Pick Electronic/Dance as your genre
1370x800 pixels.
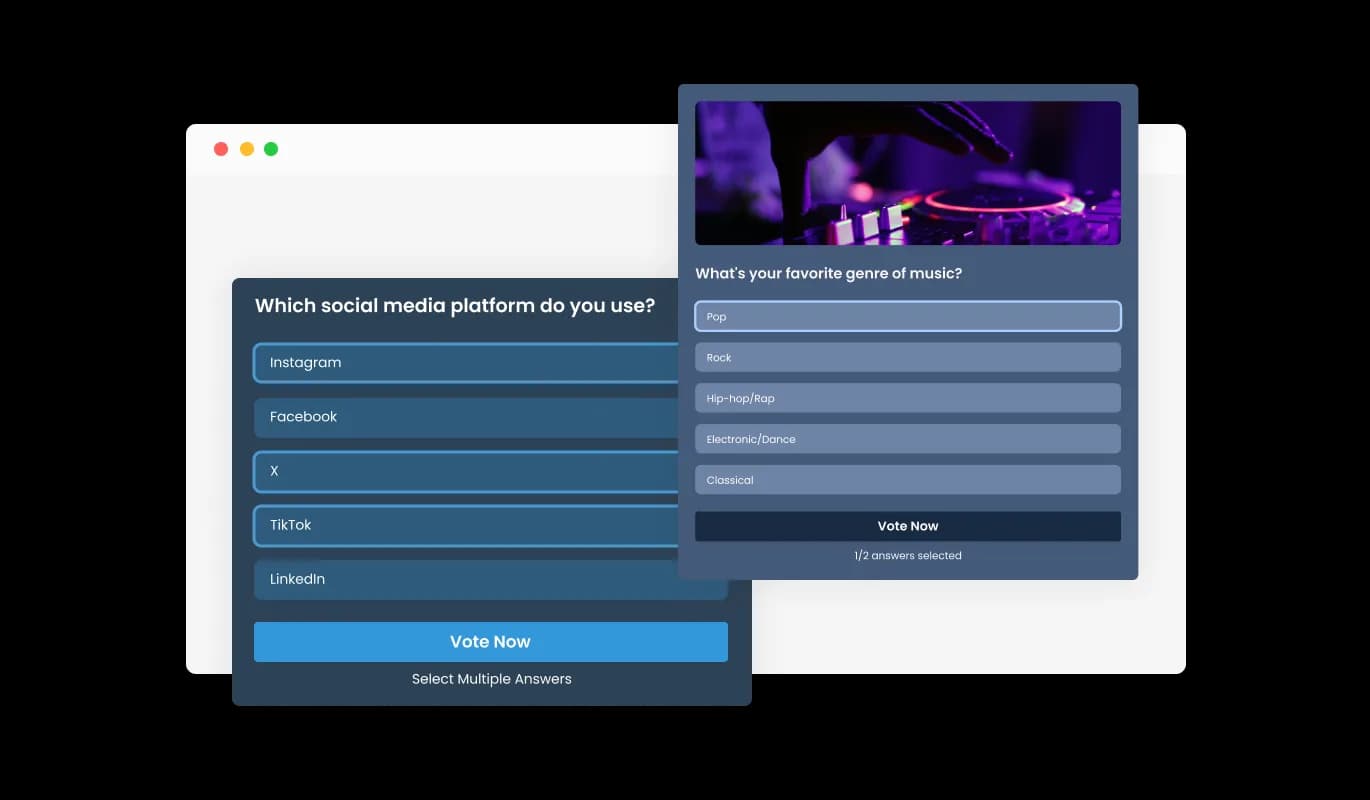(907, 438)
